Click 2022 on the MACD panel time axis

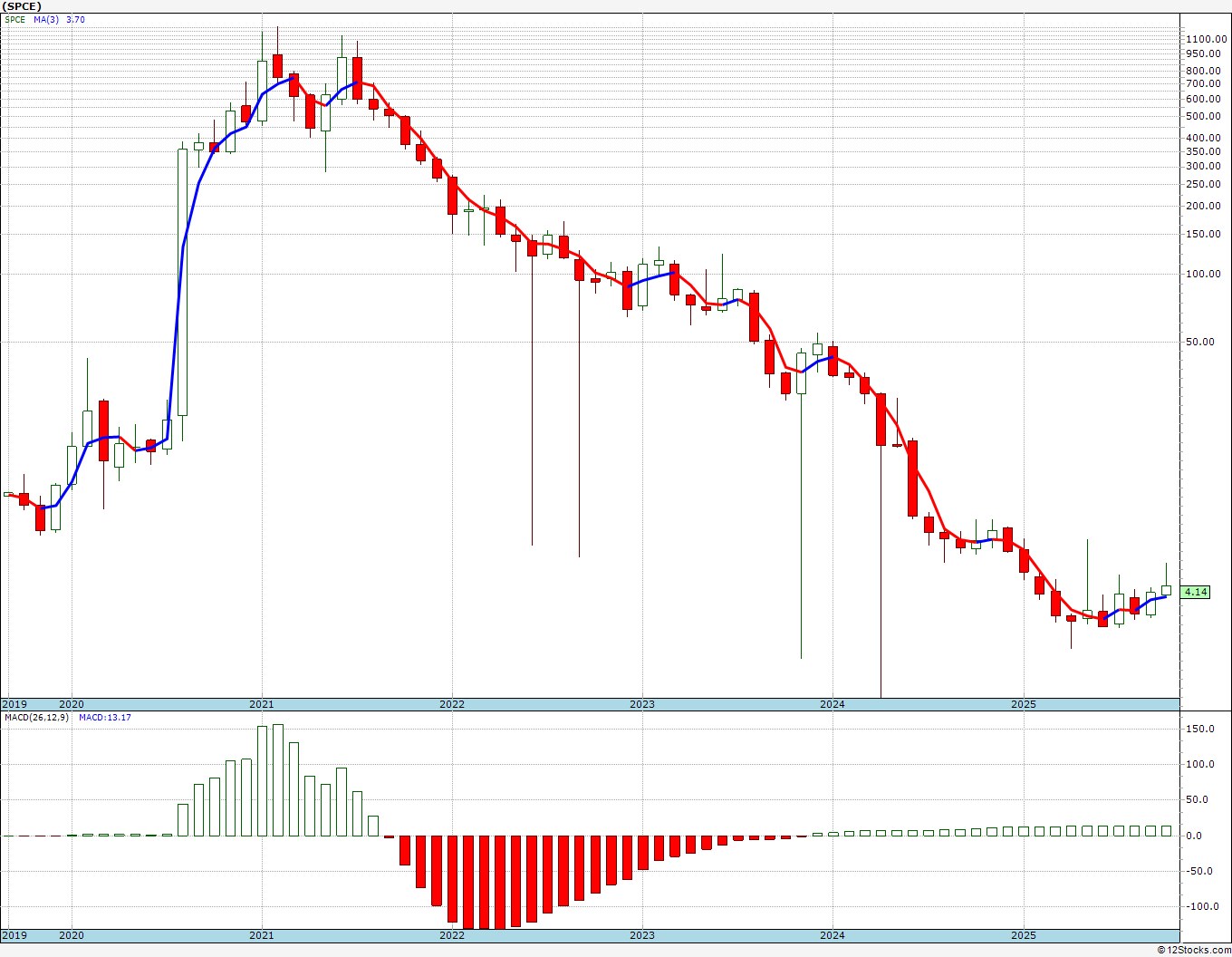coord(451,935)
